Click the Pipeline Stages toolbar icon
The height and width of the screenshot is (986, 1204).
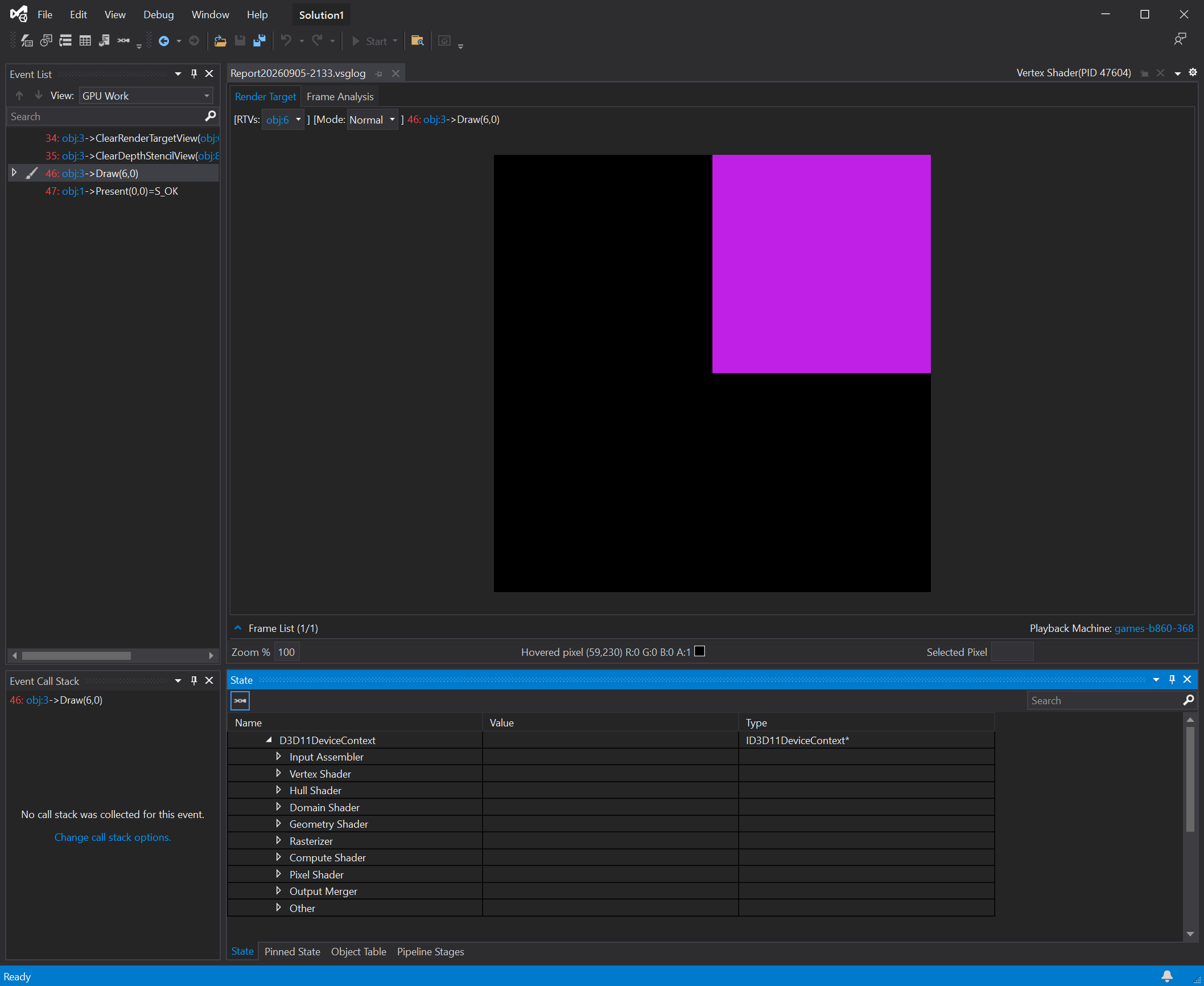click(123, 41)
